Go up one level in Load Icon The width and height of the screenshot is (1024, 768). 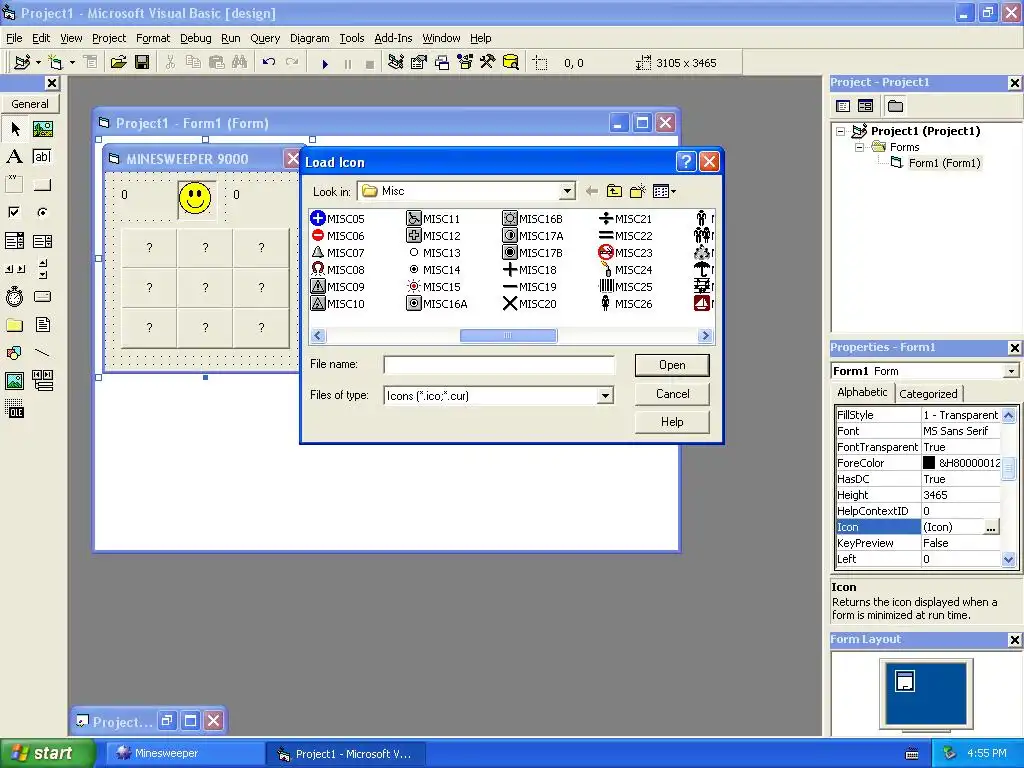614,191
